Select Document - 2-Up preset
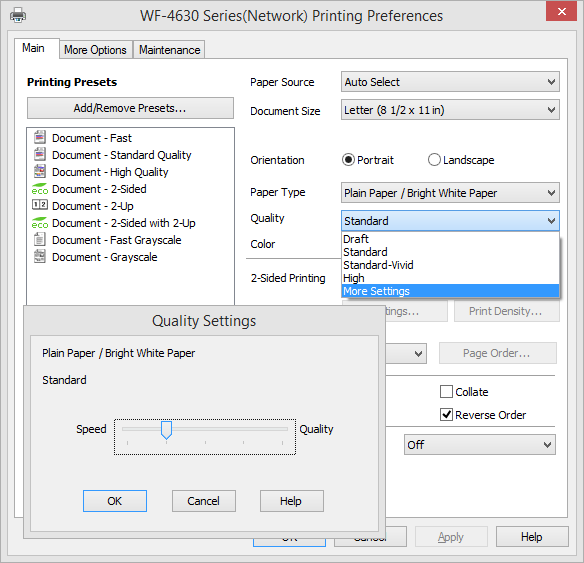 coord(93,206)
